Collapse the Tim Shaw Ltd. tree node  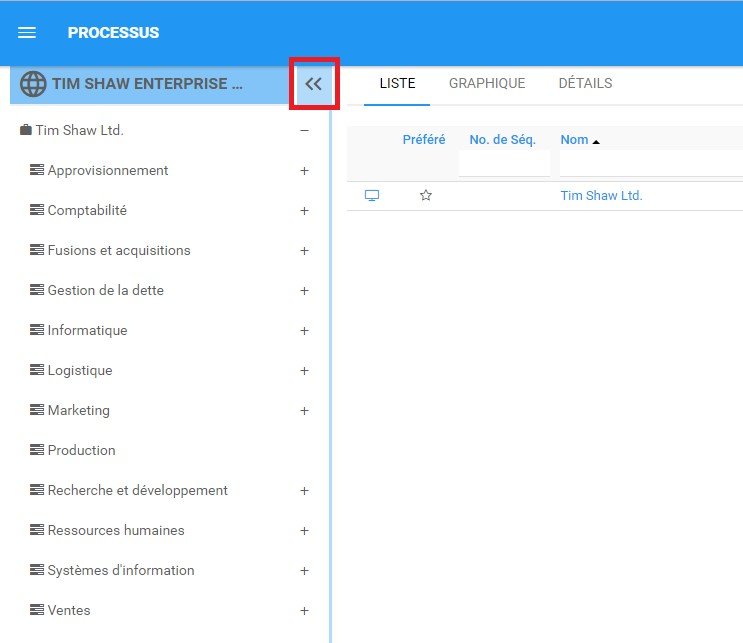(305, 130)
